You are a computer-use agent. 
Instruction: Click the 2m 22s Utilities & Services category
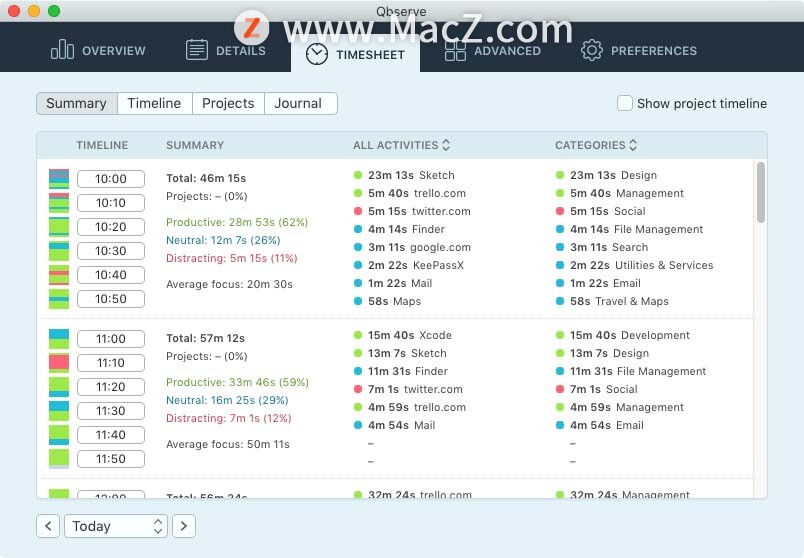pos(635,265)
